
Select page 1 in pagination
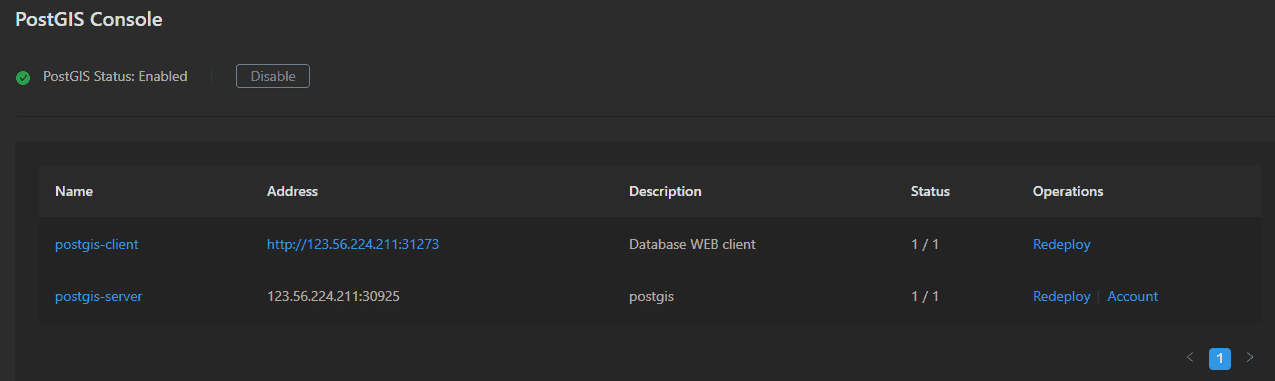click(x=1220, y=358)
